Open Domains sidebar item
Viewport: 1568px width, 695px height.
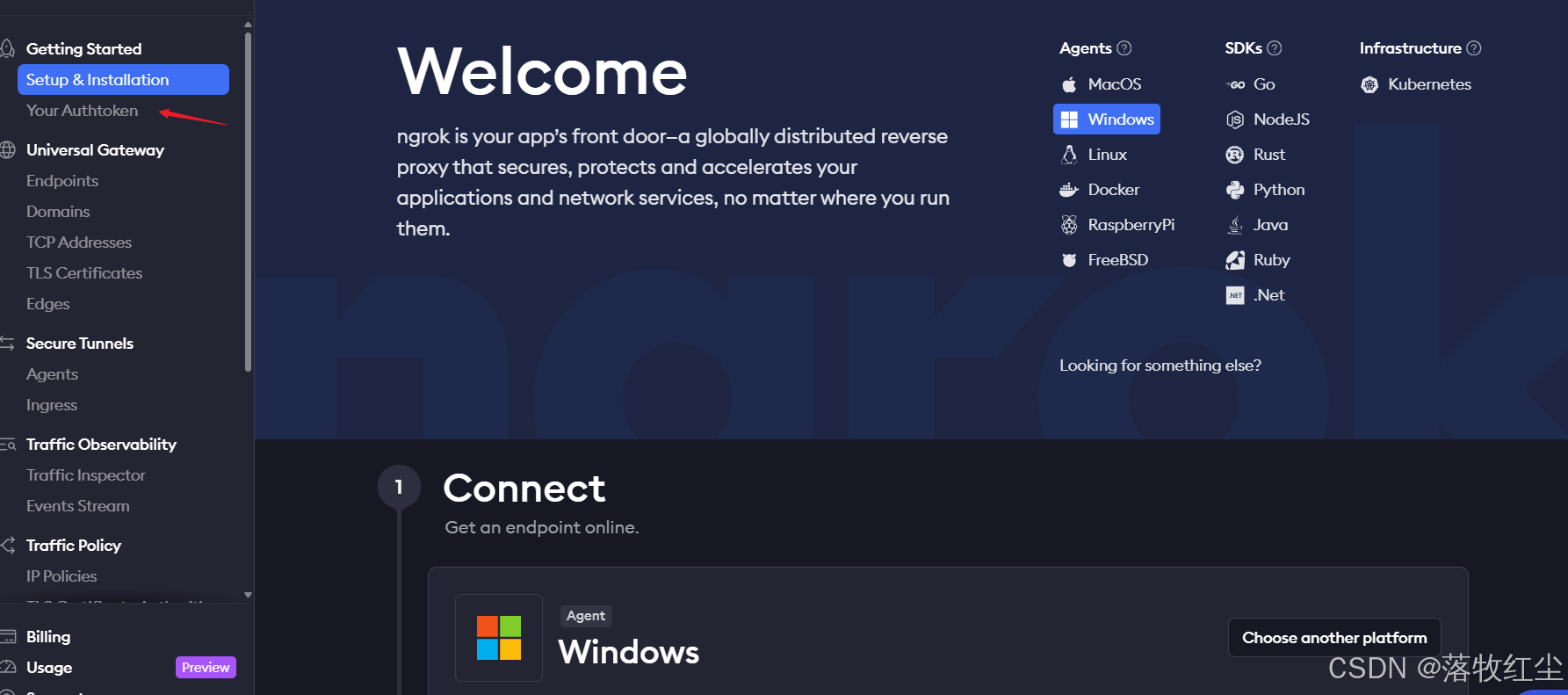click(x=58, y=212)
